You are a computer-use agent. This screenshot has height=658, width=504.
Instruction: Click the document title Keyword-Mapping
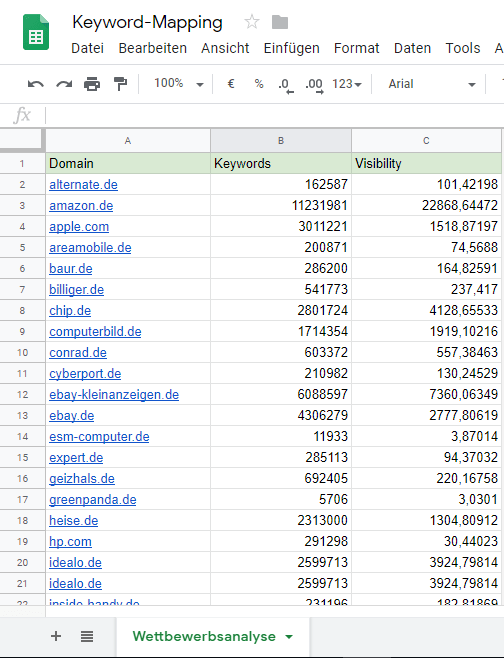pos(147,22)
